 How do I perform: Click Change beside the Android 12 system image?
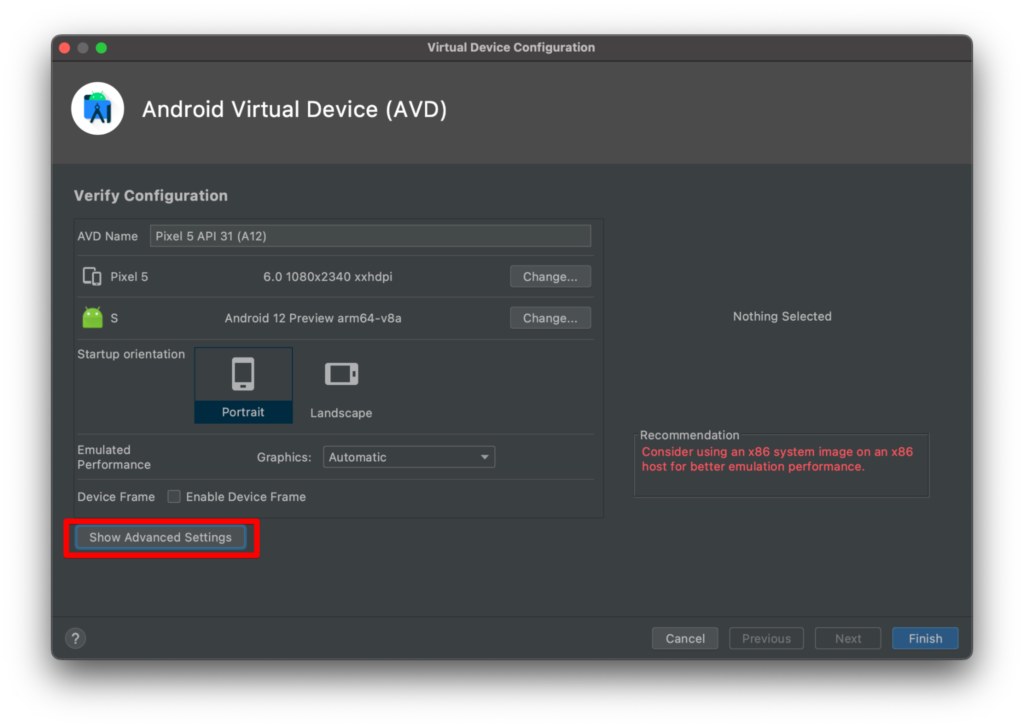(550, 317)
